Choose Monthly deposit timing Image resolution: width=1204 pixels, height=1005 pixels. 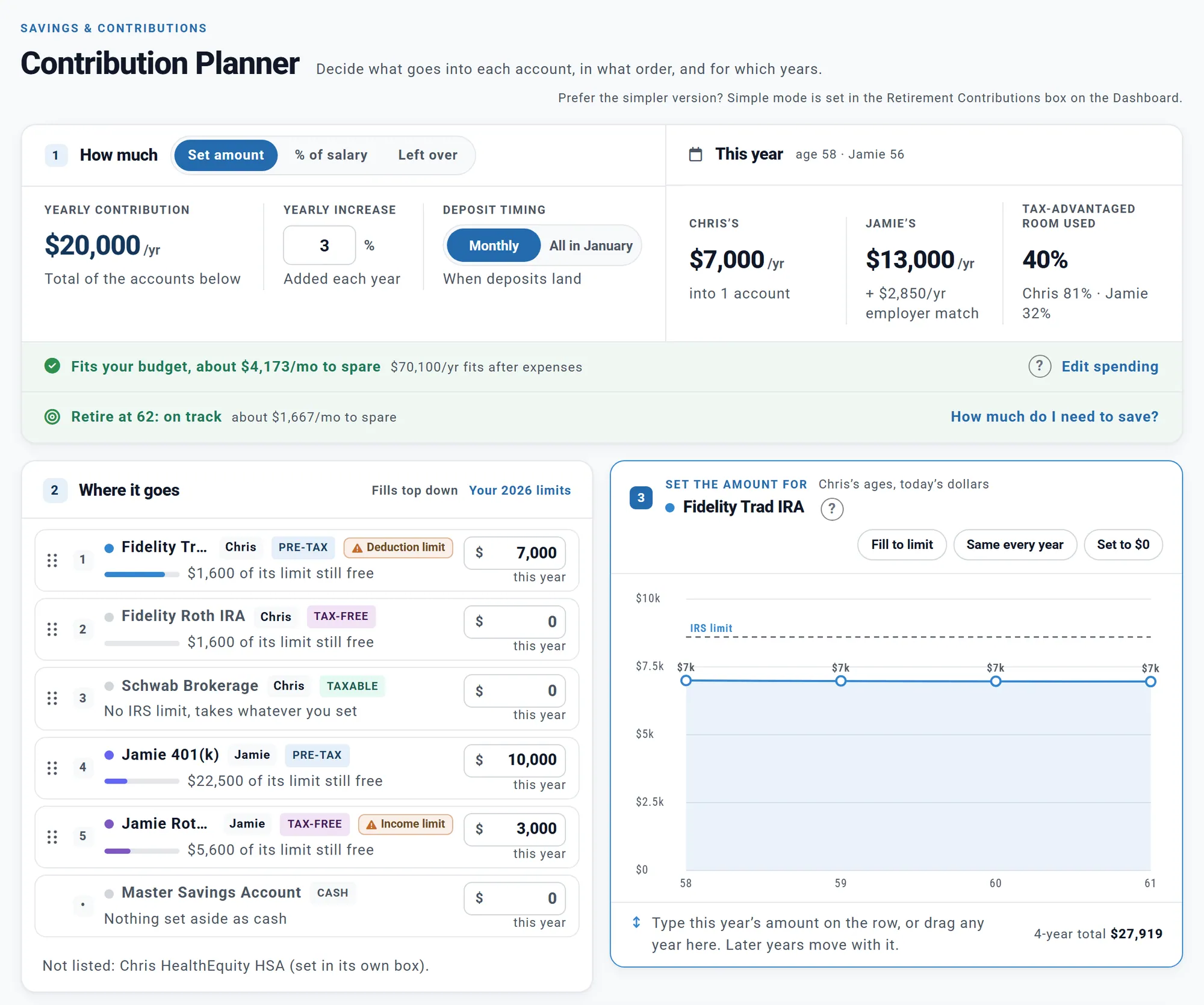pos(494,246)
